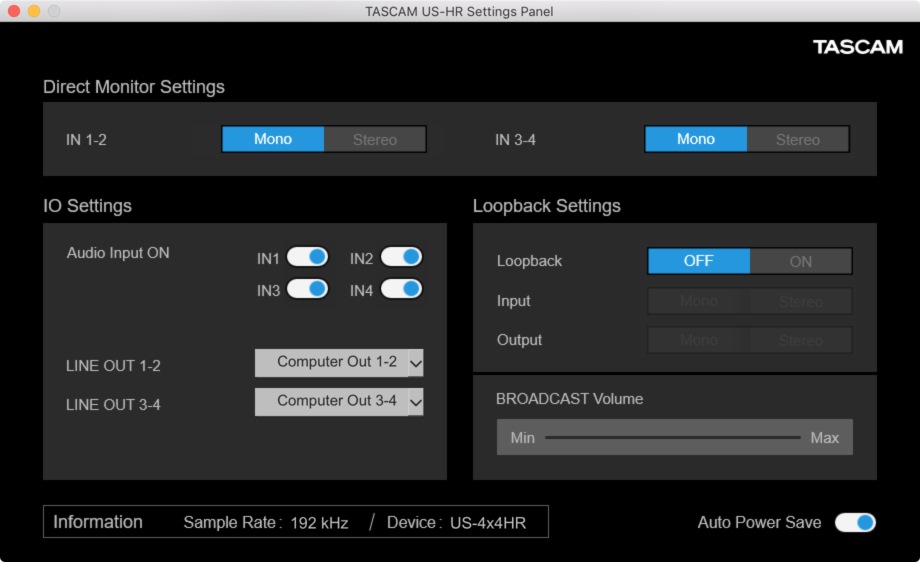The image size is (920, 562).
Task: Click the 192 kHz sample rate value
Action: pyautogui.click(x=319, y=523)
